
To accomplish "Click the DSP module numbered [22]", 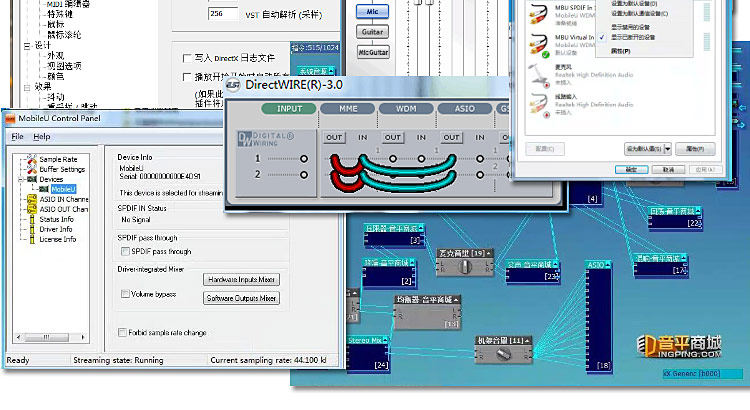I will pyautogui.click(x=675, y=218).
